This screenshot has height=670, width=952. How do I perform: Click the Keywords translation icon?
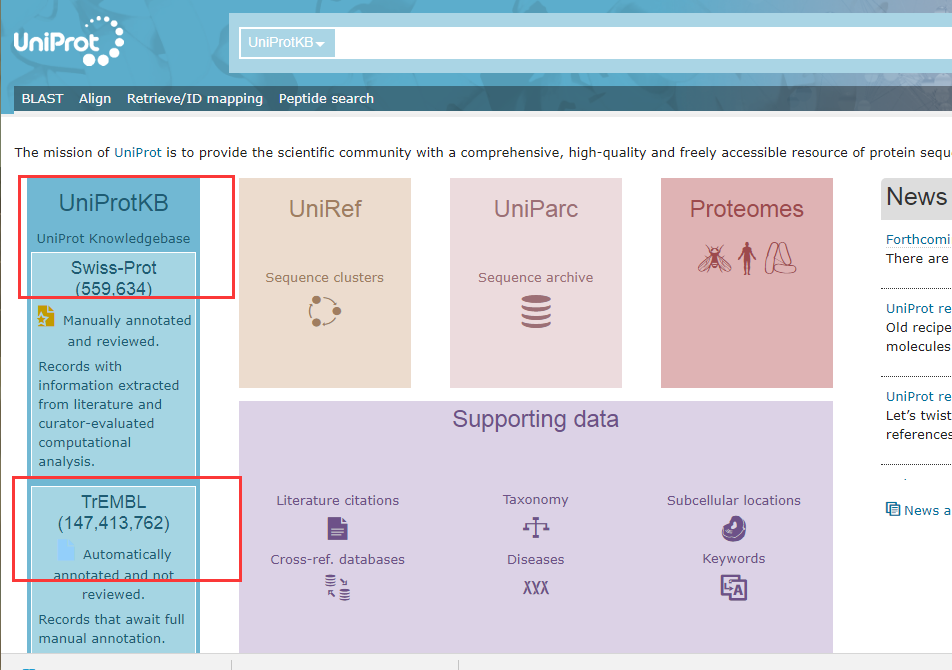tap(734, 587)
